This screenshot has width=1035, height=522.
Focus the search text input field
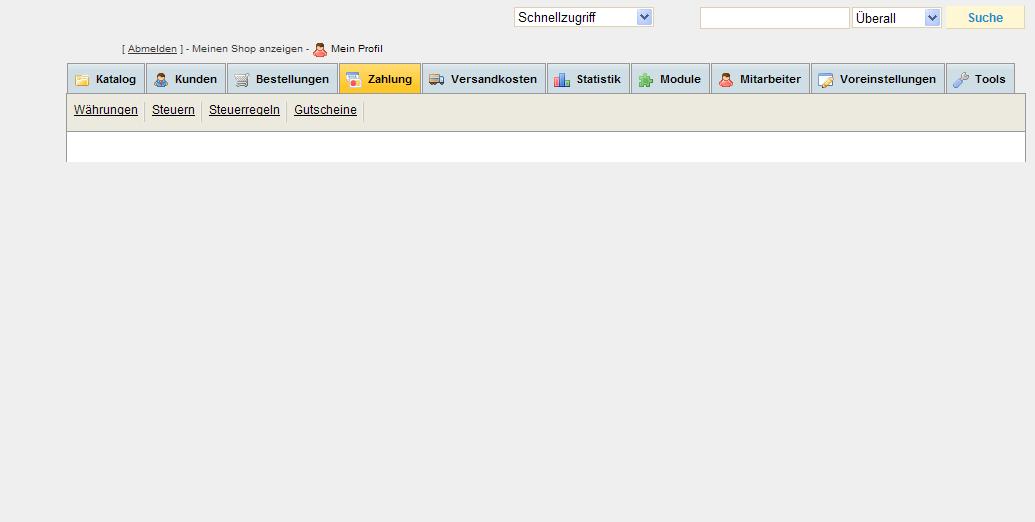pos(774,18)
